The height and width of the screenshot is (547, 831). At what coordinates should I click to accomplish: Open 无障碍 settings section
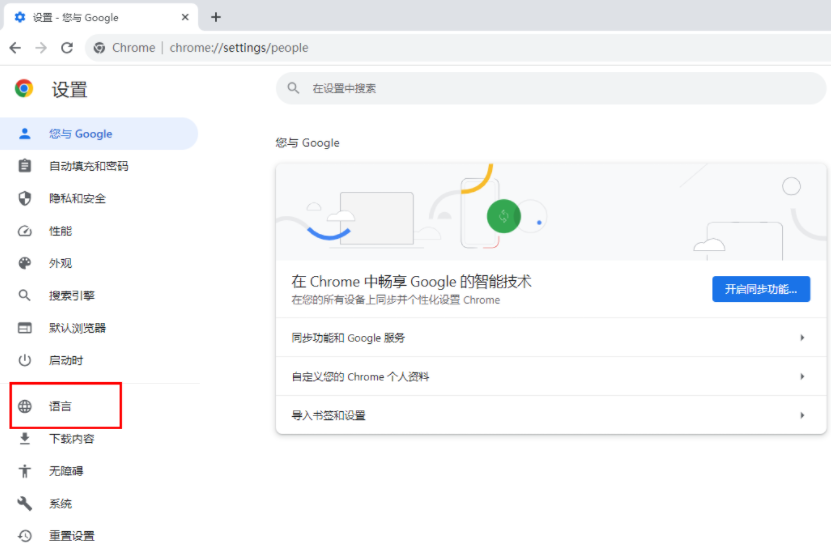click(66, 471)
